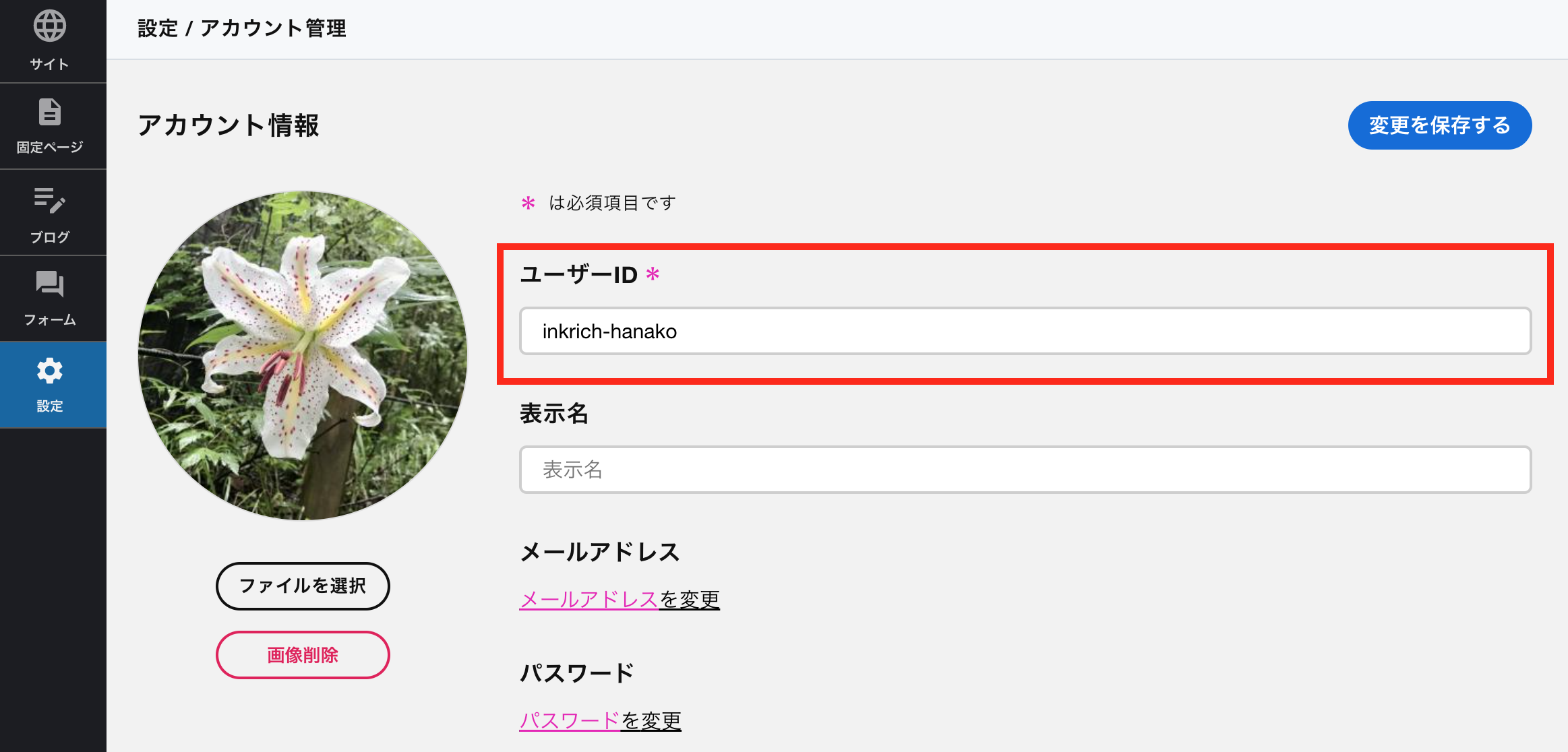Select フォーム label in sidebar
Viewport: 1568px width, 752px height.
50,320
